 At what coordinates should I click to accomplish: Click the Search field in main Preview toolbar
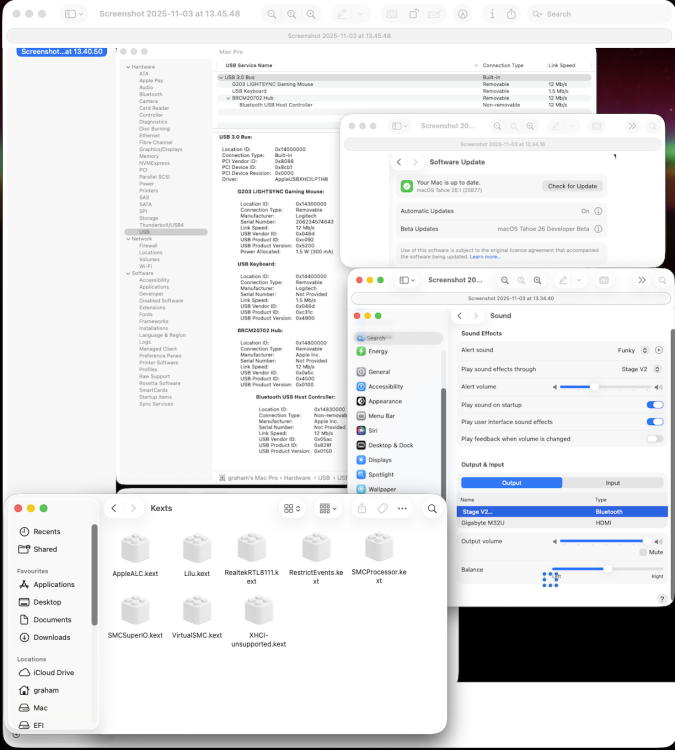[599, 14]
